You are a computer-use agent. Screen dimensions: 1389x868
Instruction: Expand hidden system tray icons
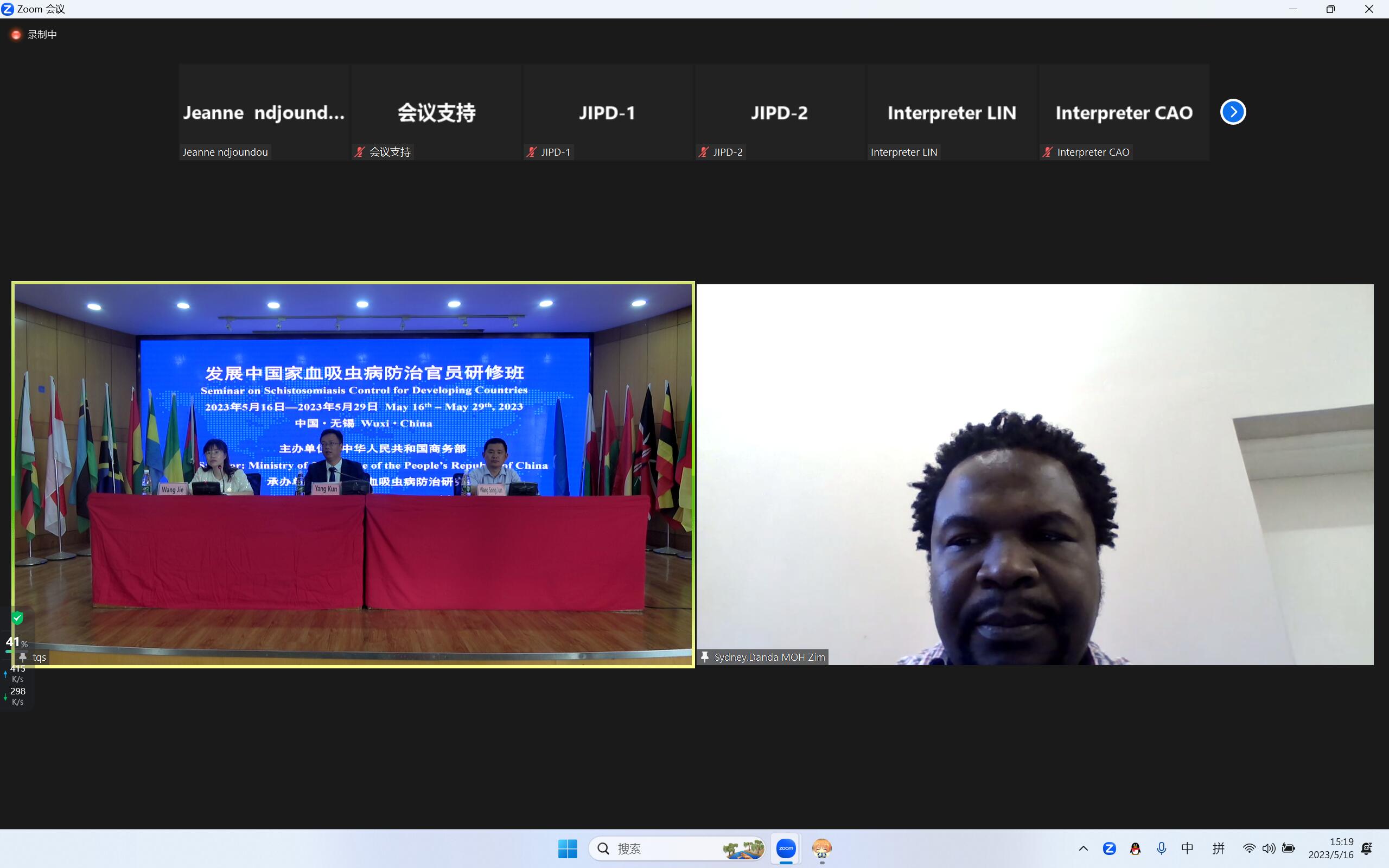1083,848
